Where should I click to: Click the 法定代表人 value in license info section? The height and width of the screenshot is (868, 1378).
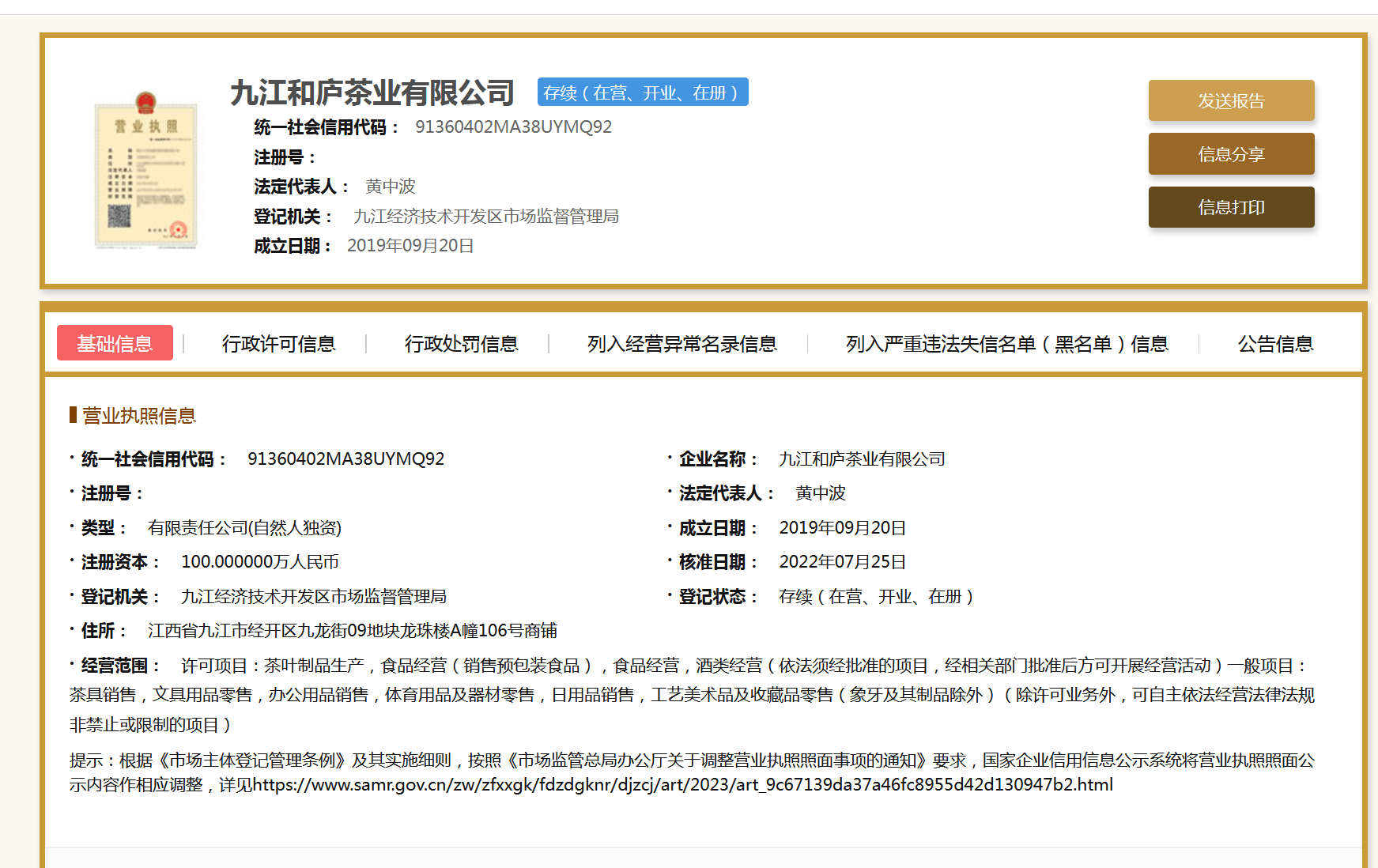pos(821,493)
